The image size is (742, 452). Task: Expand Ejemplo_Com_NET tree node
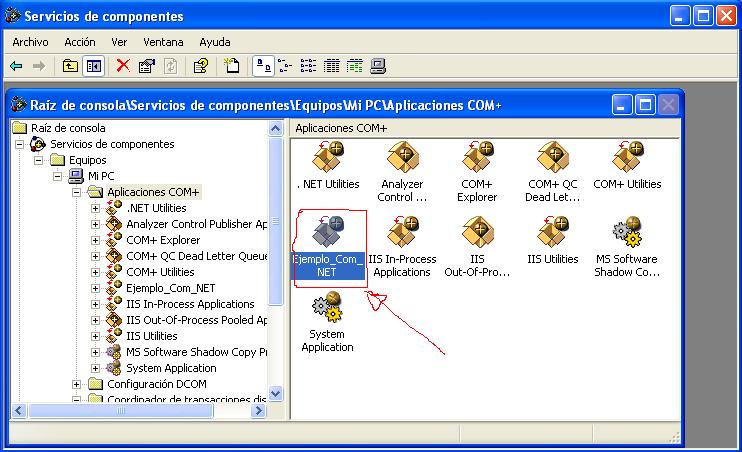95,288
